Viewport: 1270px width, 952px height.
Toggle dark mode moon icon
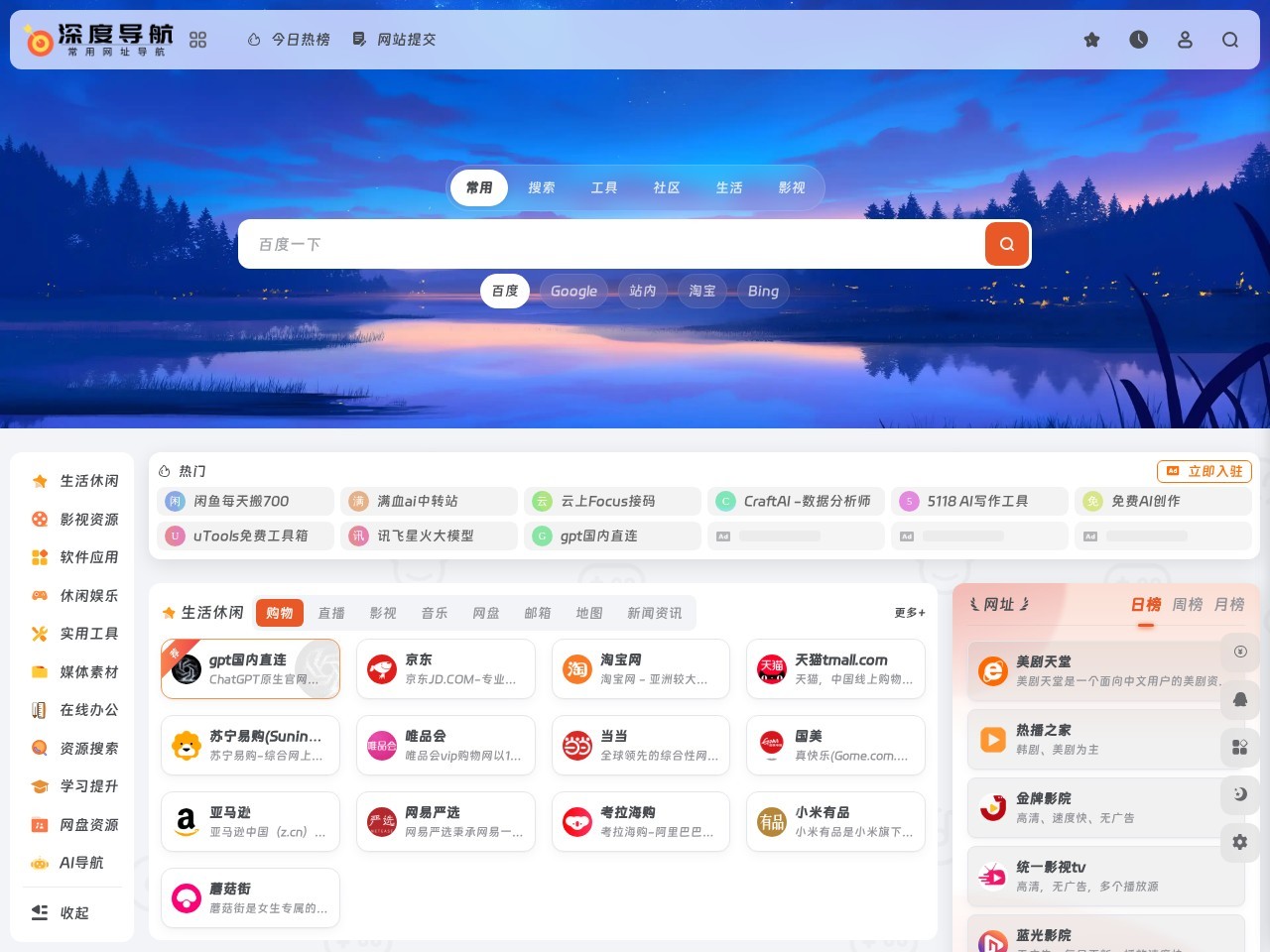(x=1239, y=794)
